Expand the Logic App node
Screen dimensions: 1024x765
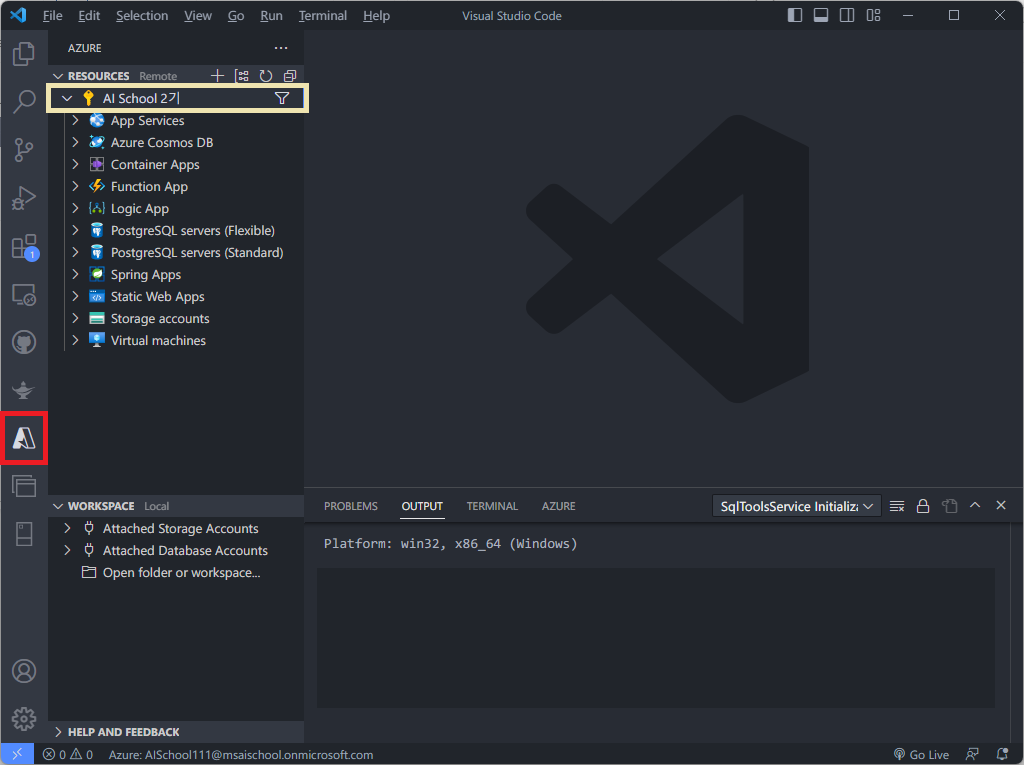[75, 208]
